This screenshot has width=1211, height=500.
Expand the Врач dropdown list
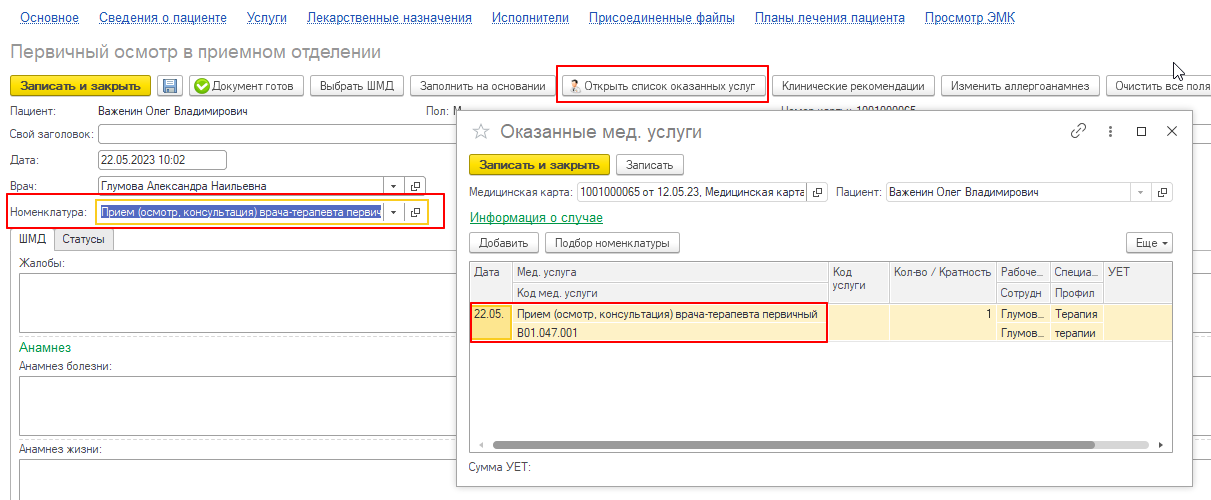click(393, 186)
